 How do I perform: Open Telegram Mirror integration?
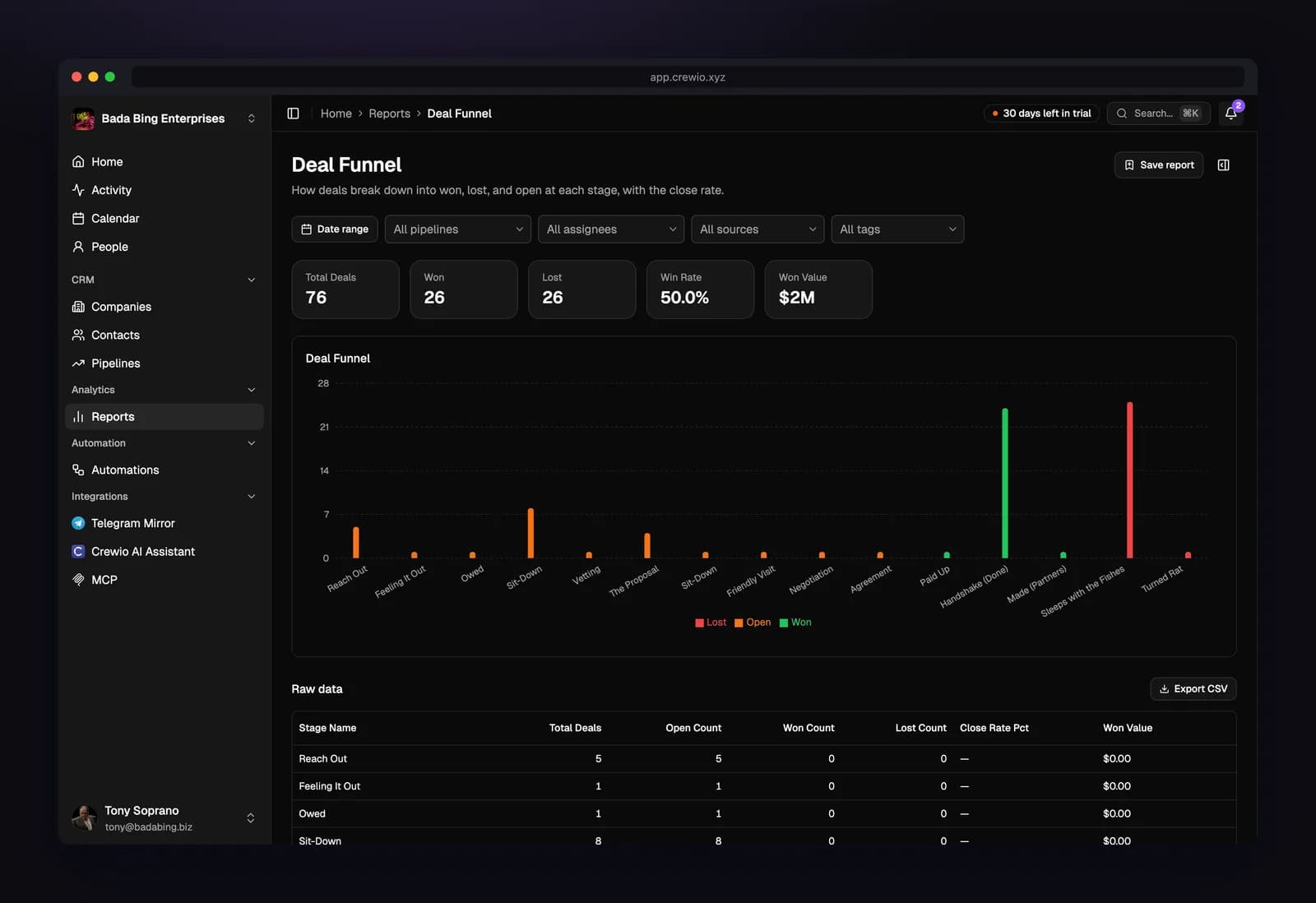tap(164, 523)
